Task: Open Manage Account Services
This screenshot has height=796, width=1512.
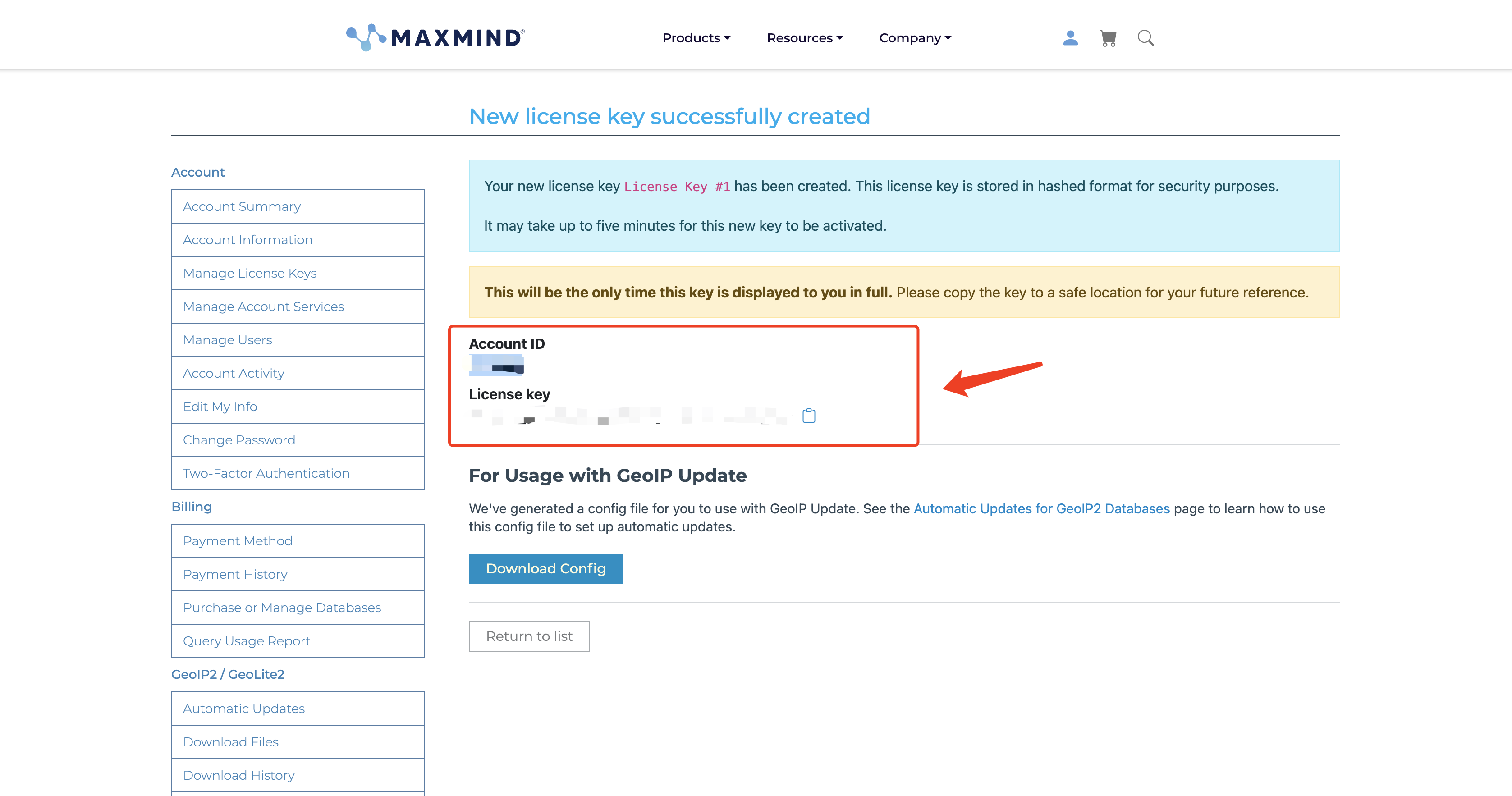Action: 298,307
